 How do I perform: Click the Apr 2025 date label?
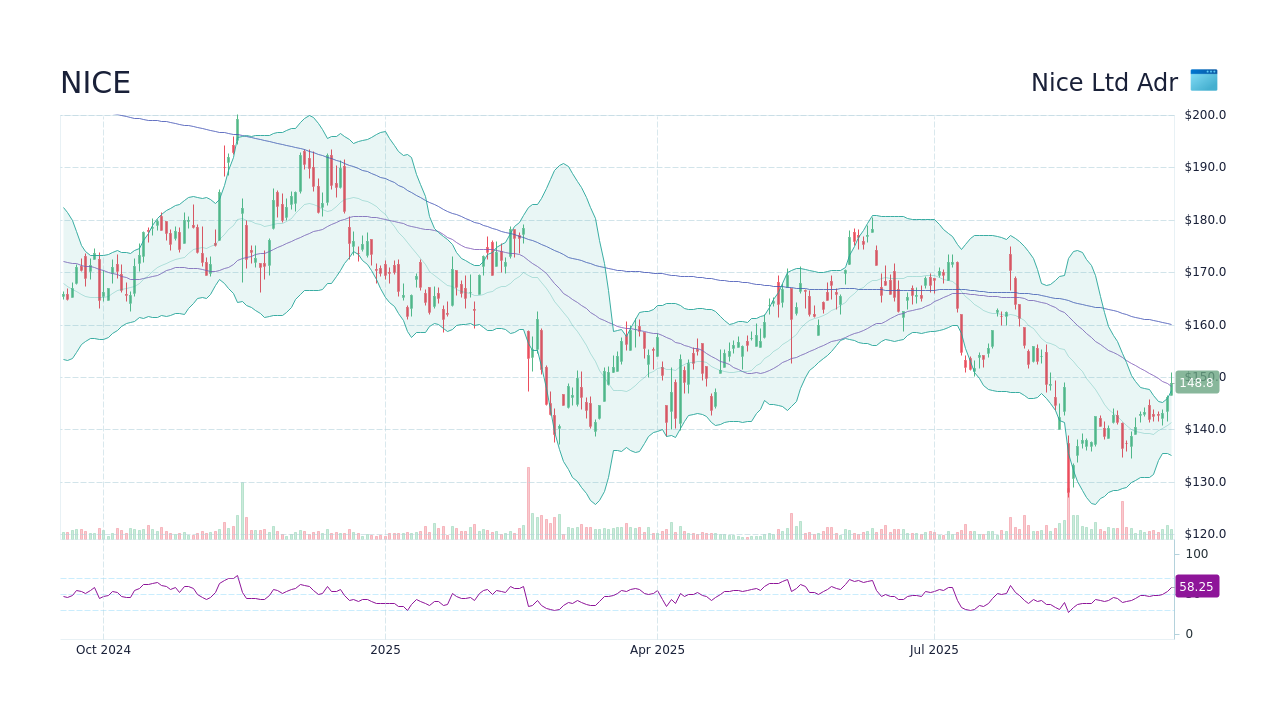tap(657, 650)
